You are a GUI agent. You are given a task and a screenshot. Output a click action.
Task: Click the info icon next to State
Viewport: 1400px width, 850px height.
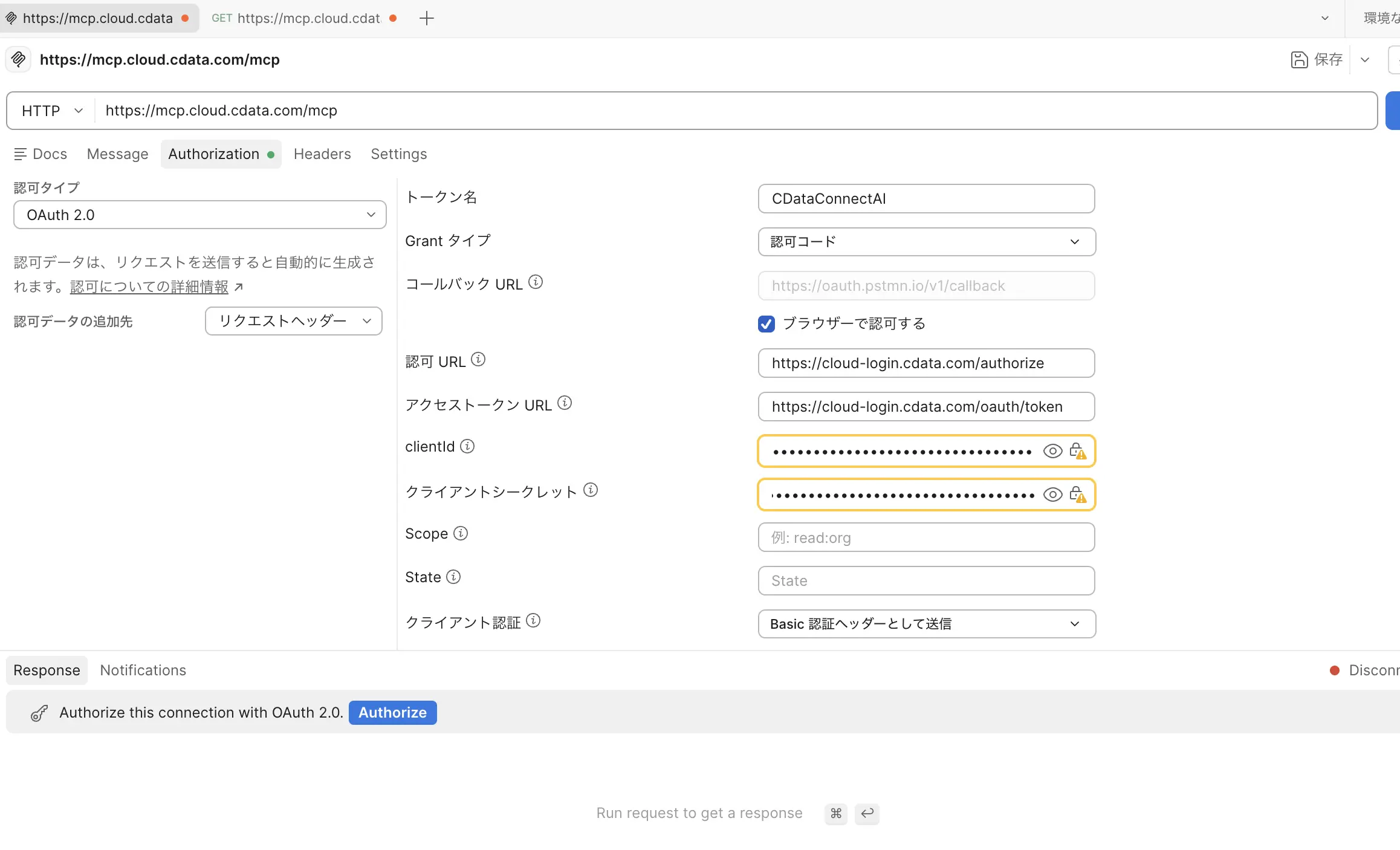(x=453, y=576)
